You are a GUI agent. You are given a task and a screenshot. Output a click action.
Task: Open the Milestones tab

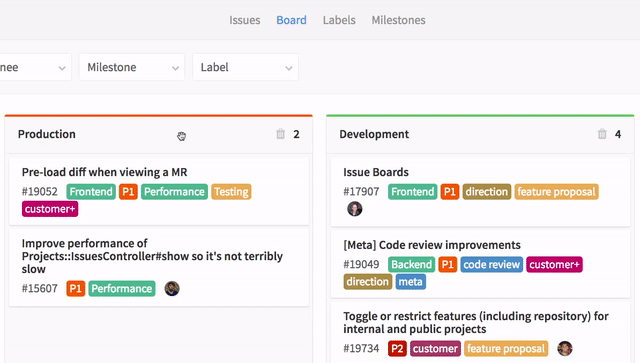(398, 20)
